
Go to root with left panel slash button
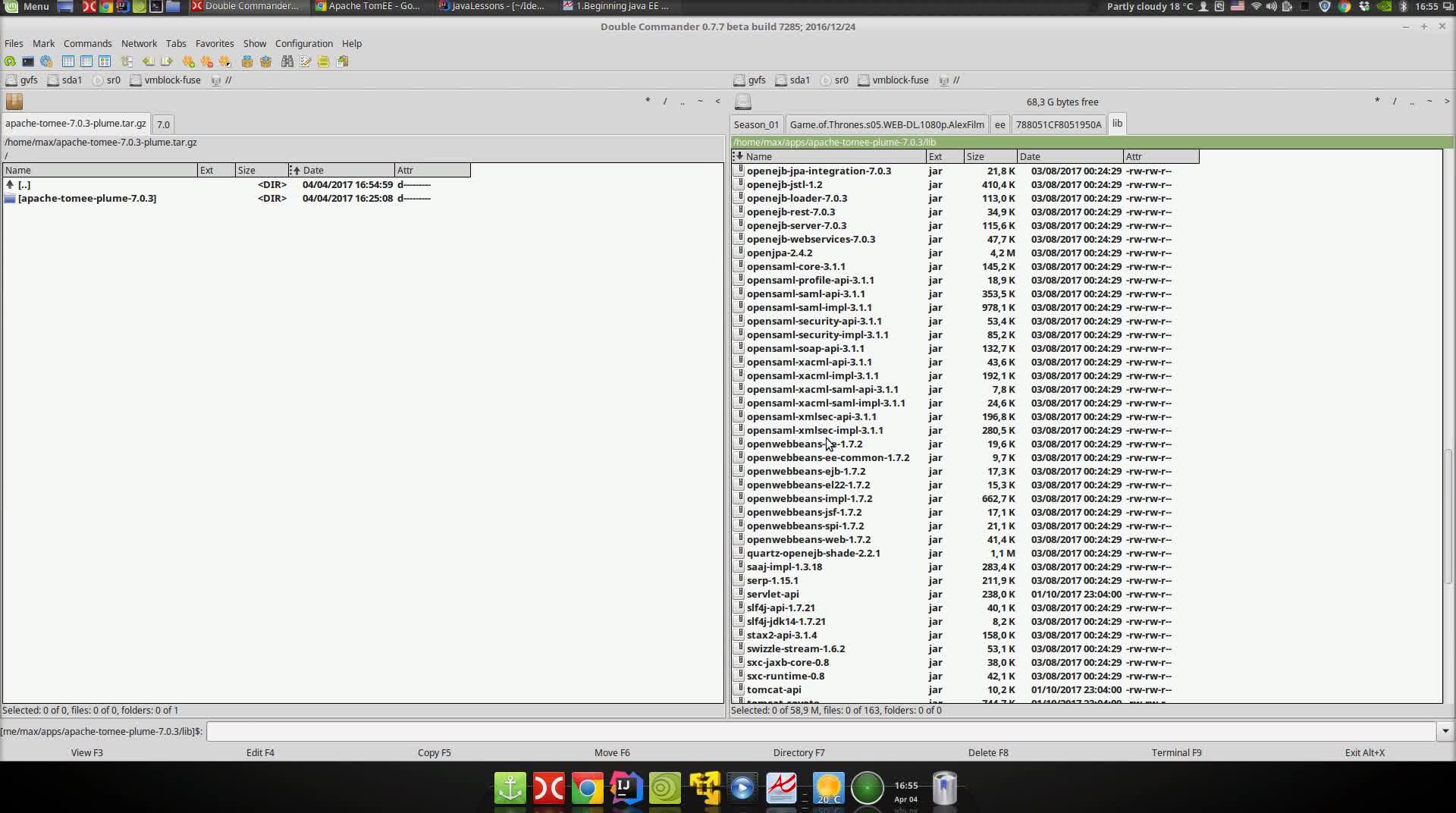[665, 101]
